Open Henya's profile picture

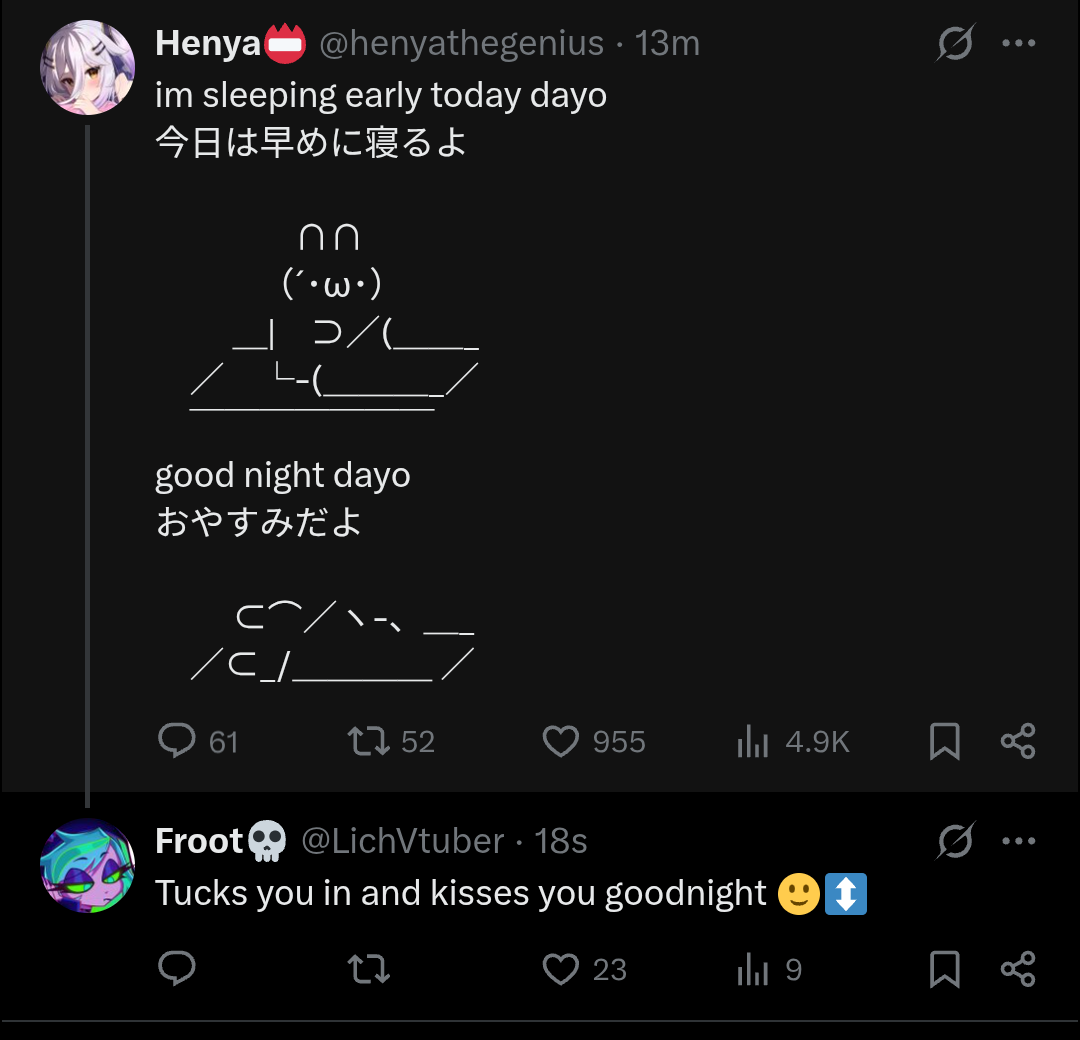[88, 67]
